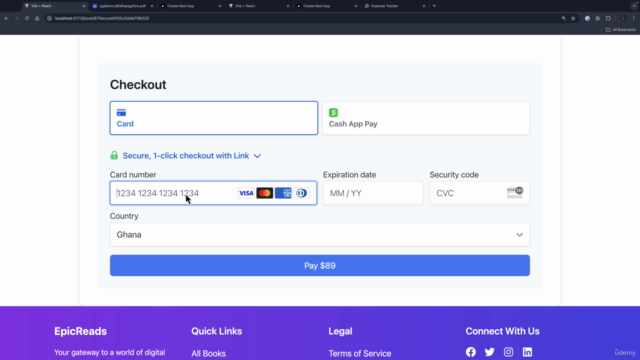
Task: Close the Expense Tracker browser tab
Action: tap(424, 6)
